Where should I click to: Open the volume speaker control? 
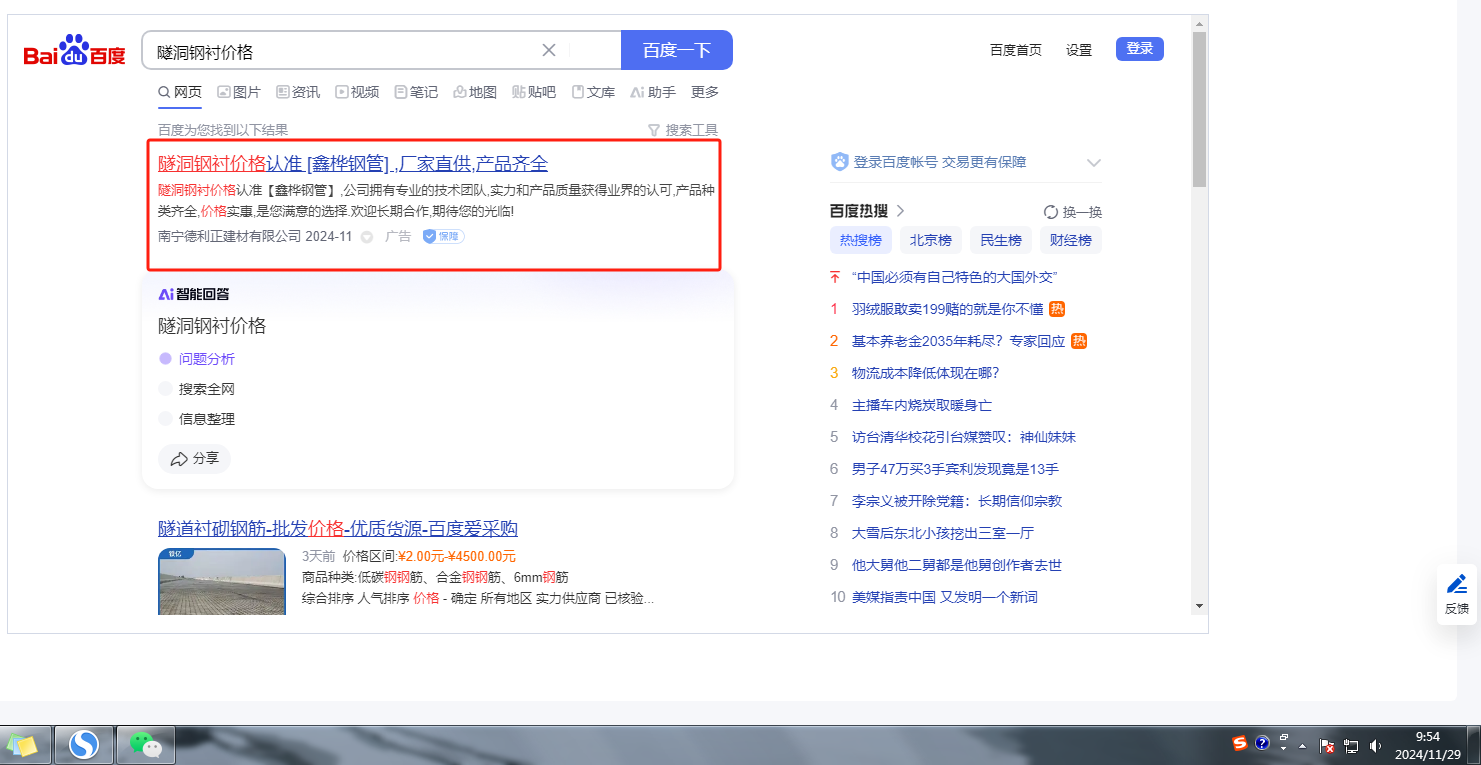pyautogui.click(x=1375, y=746)
